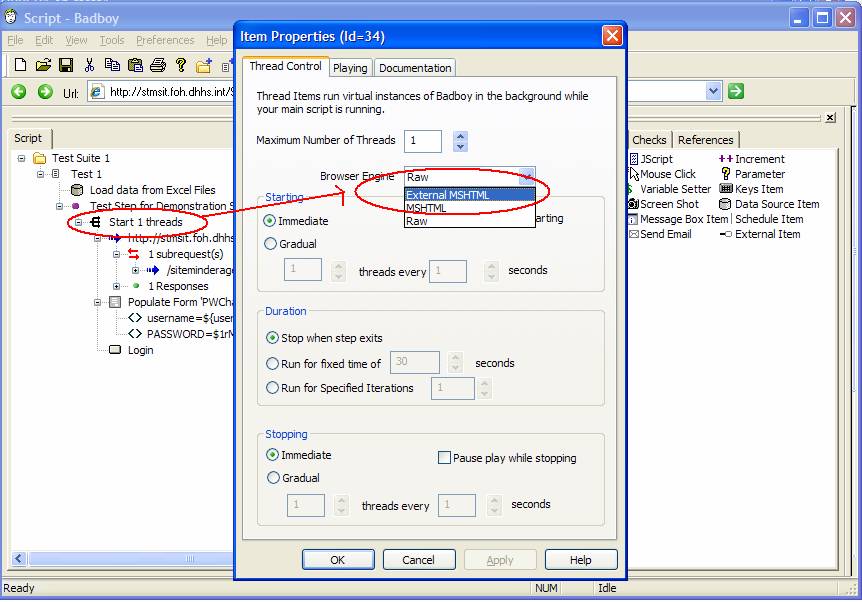Click the Cut scissors toolbar icon
862x602 pixels.
[x=89, y=65]
